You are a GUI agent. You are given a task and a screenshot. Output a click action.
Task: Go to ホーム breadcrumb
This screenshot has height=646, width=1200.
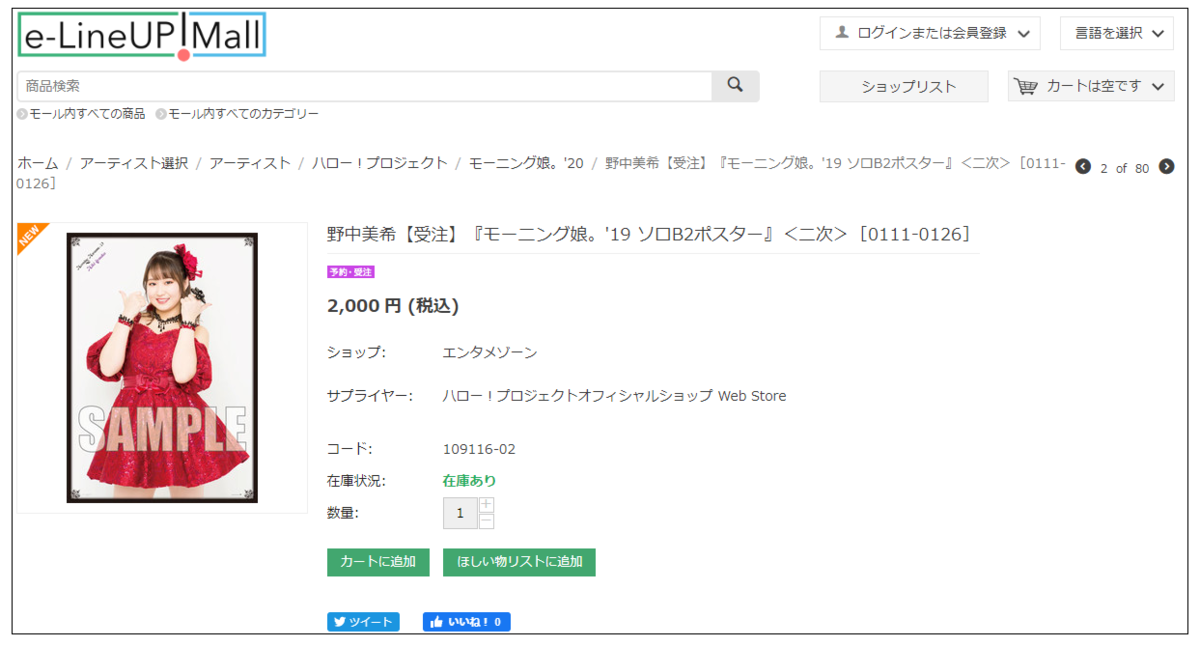38,162
